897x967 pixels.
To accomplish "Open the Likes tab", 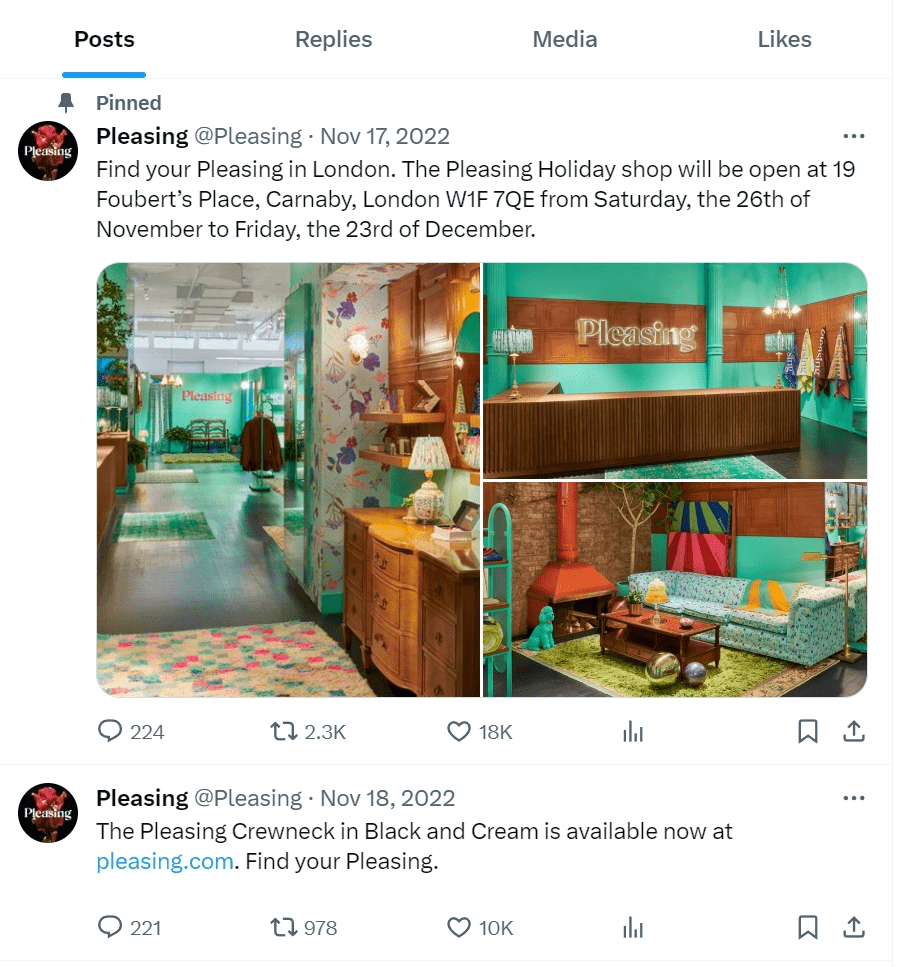I will (x=784, y=39).
